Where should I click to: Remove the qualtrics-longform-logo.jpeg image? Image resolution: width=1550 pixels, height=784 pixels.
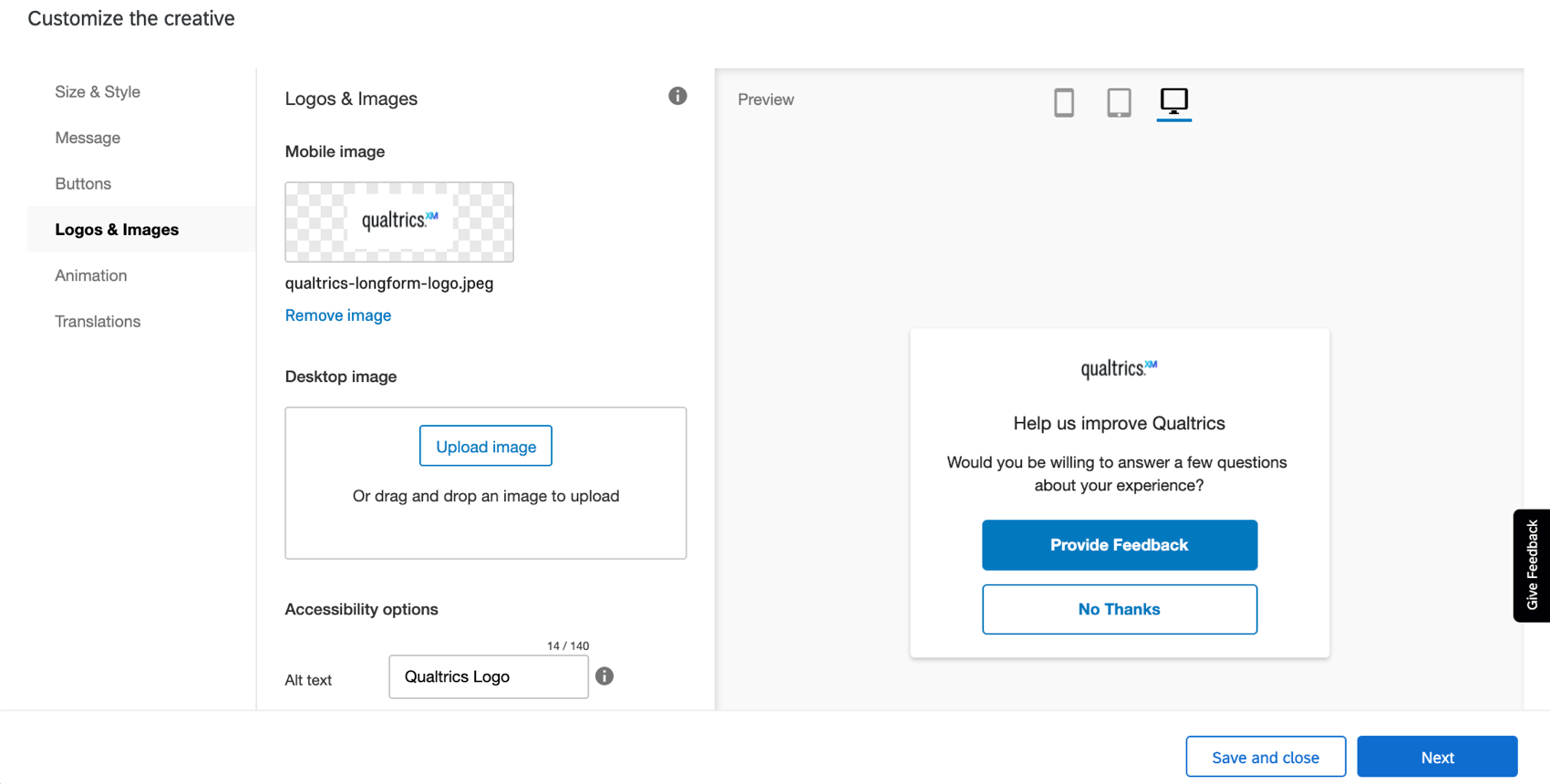click(x=337, y=315)
